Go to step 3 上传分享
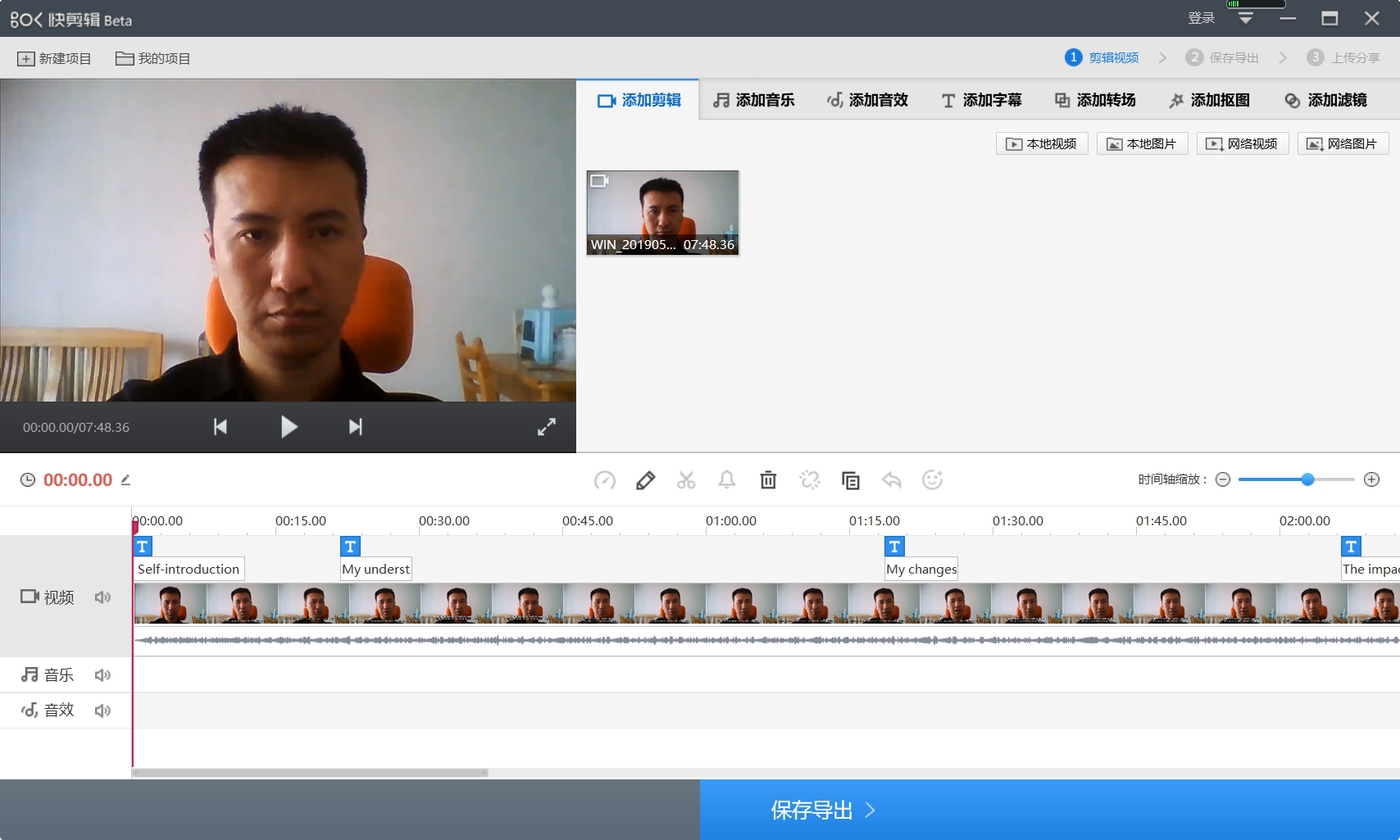The image size is (1400, 840). 1344,57
